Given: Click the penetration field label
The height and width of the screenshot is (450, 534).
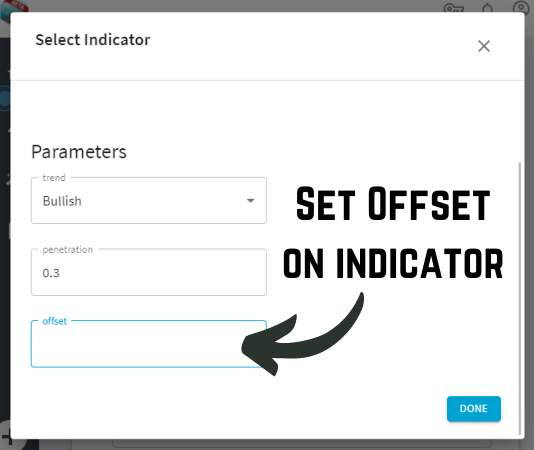Looking at the screenshot, I should (x=67, y=250).
